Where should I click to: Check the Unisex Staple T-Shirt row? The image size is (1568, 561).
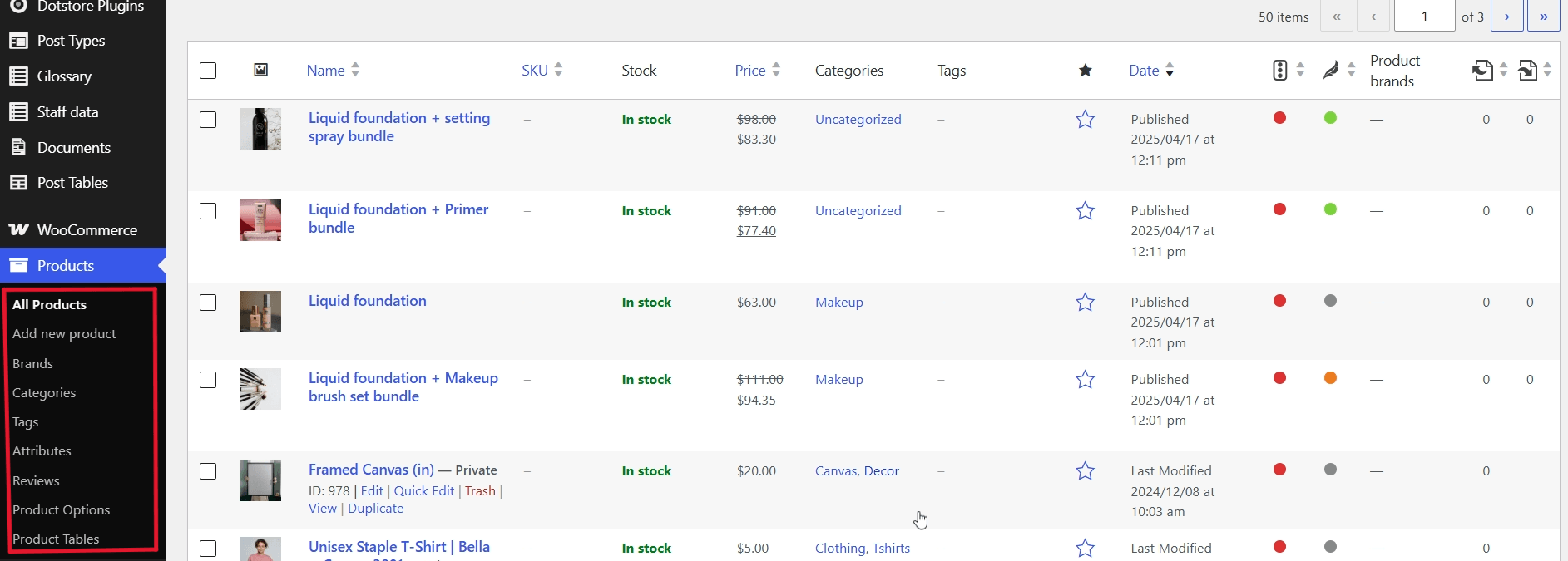click(x=208, y=549)
